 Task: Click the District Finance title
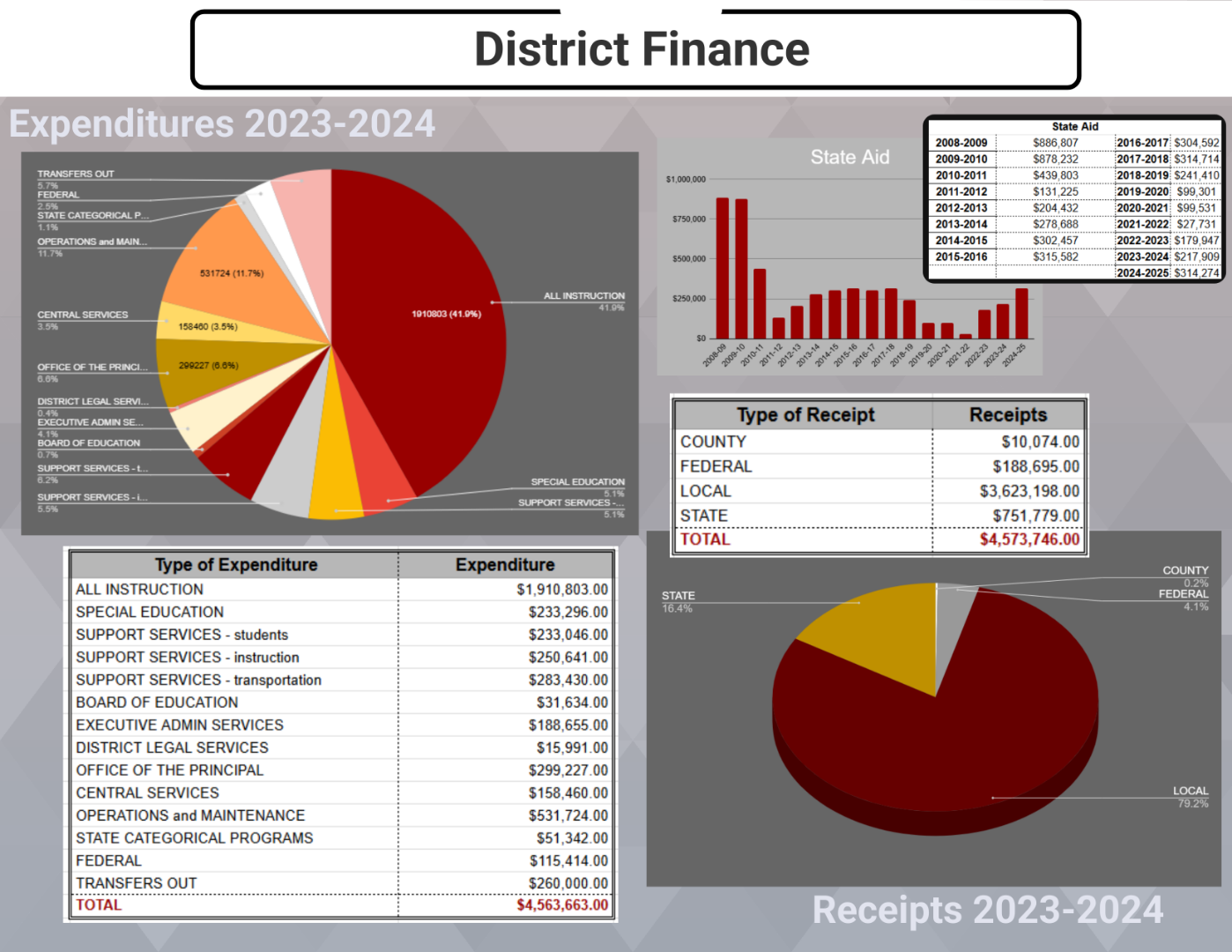point(641,49)
